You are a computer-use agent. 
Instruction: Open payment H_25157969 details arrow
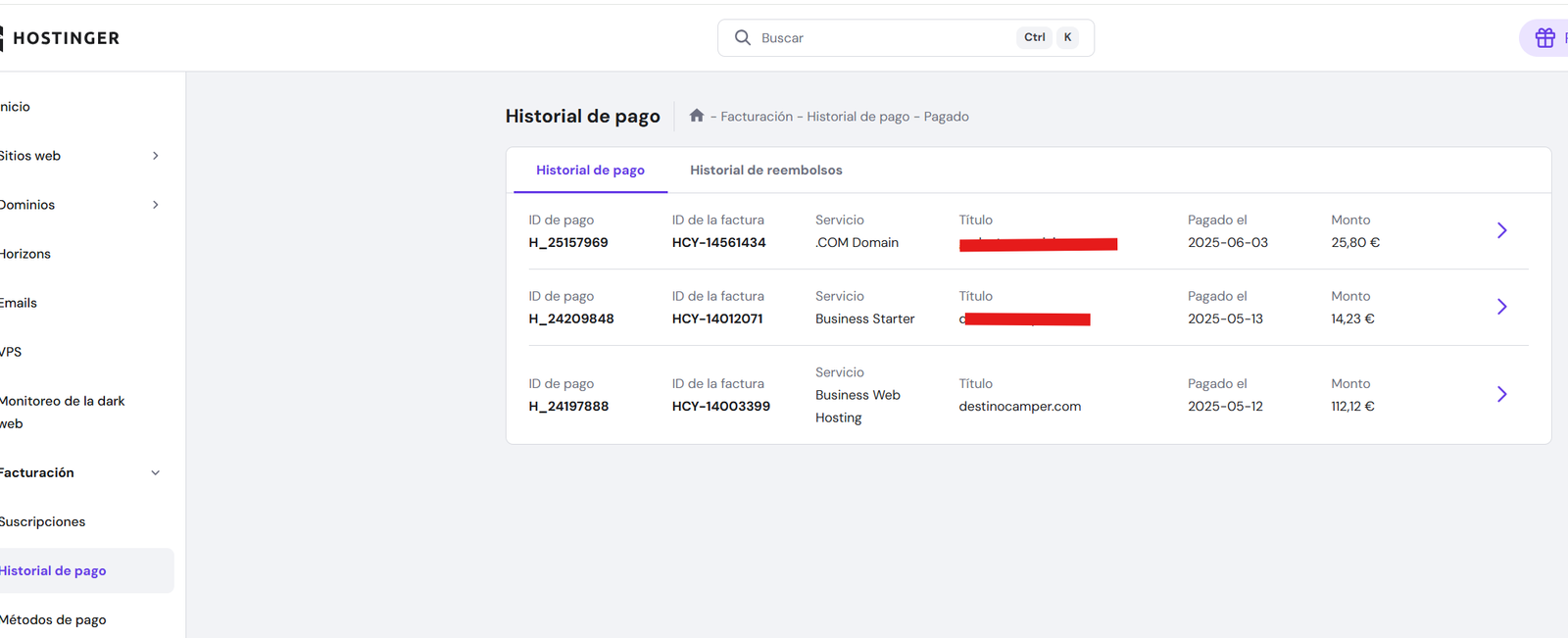[x=1501, y=230]
